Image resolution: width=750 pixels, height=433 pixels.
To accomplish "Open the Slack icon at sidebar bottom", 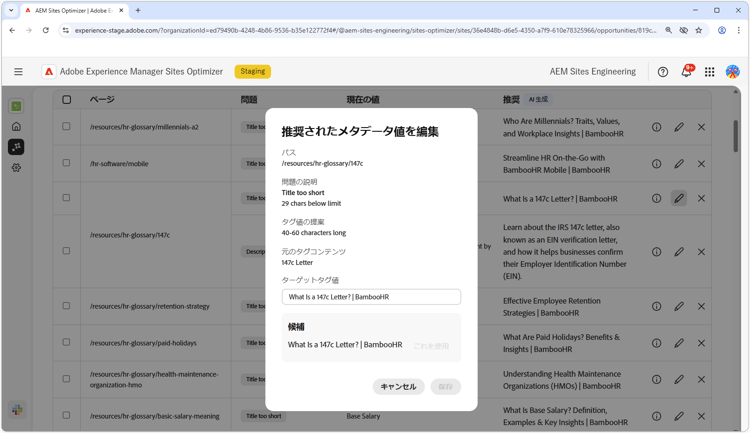I will pos(17,410).
